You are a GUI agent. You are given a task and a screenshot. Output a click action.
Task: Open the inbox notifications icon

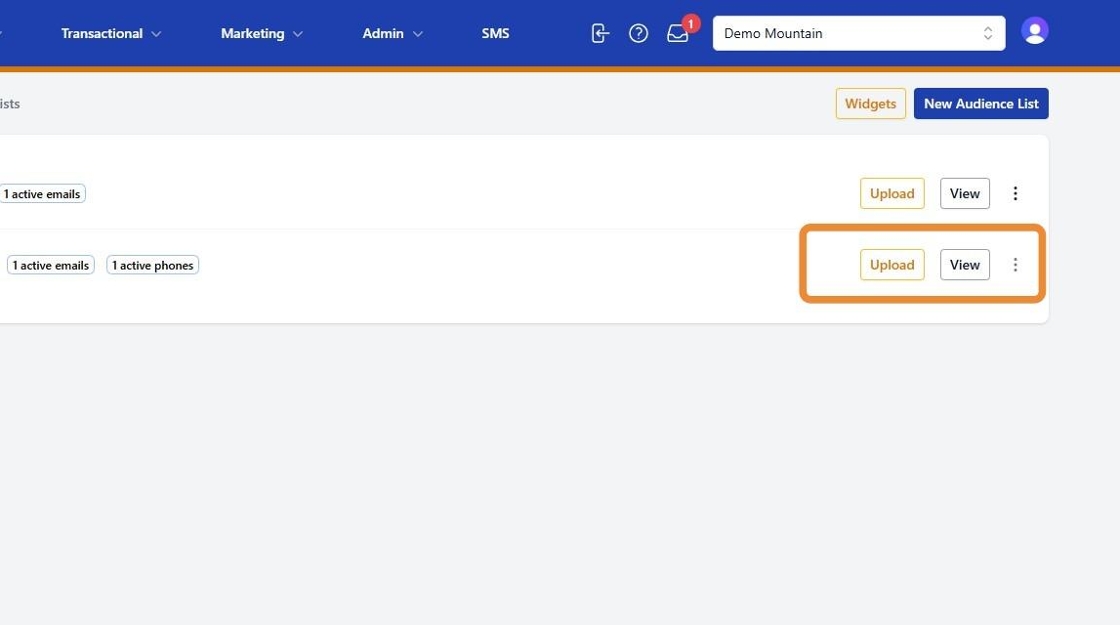tap(677, 34)
